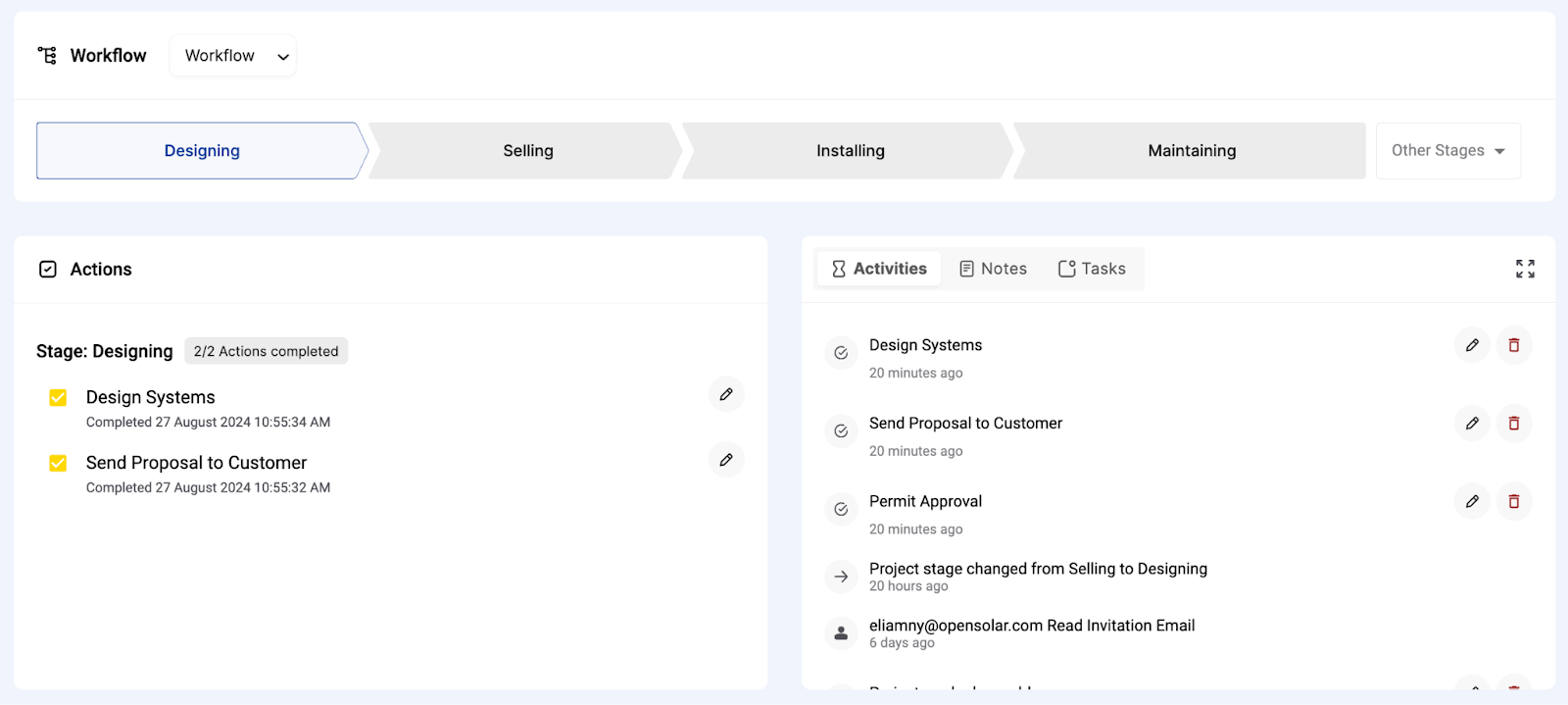The image size is (1568, 705).
Task: Click the stage-change arrow icon
Action: [841, 577]
